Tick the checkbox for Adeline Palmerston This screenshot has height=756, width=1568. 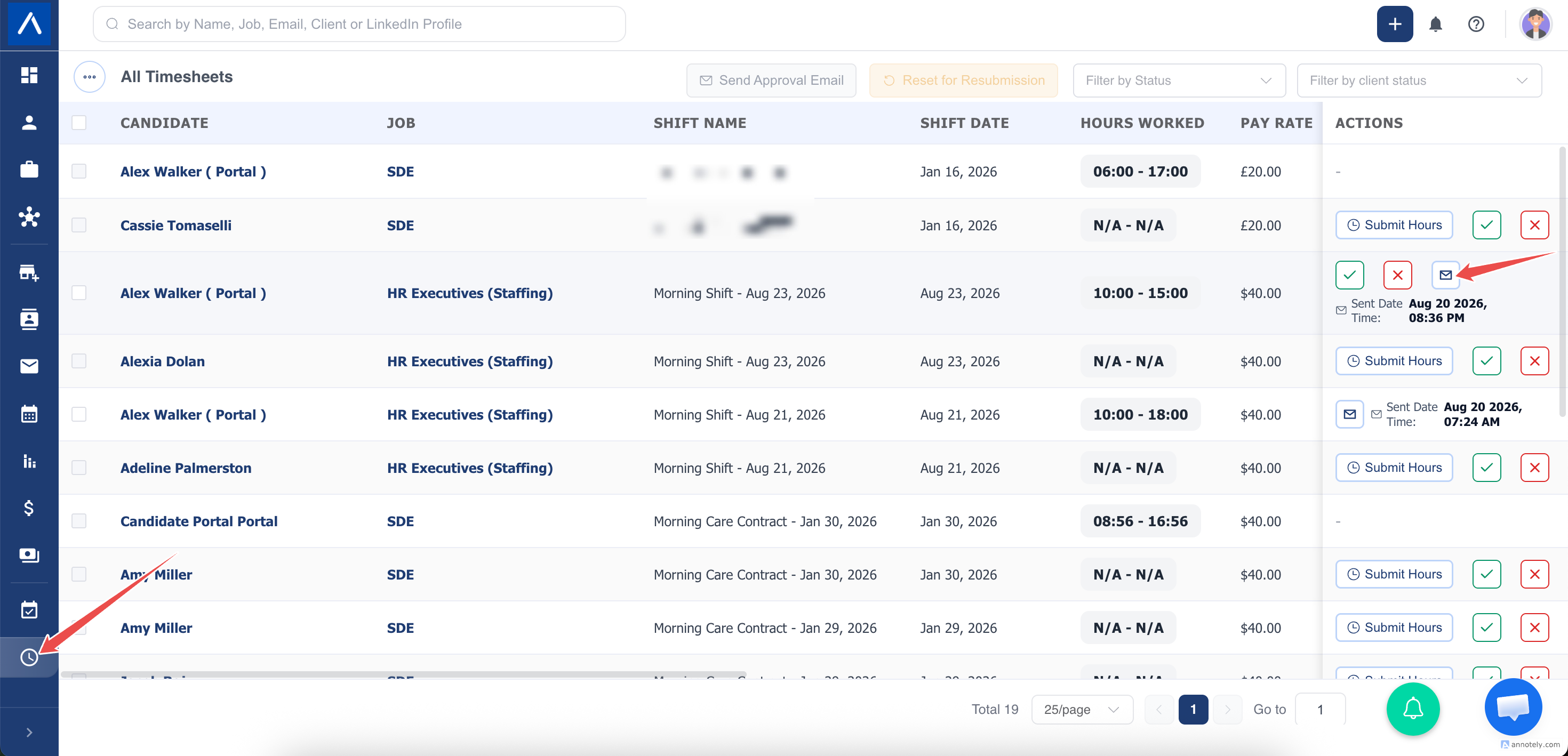point(79,468)
